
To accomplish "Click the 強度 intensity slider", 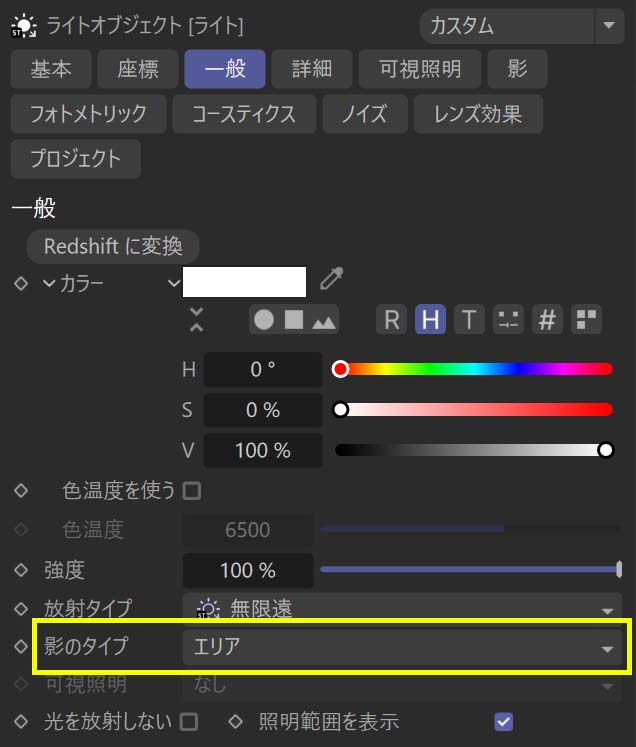I will pyautogui.click(x=471, y=569).
